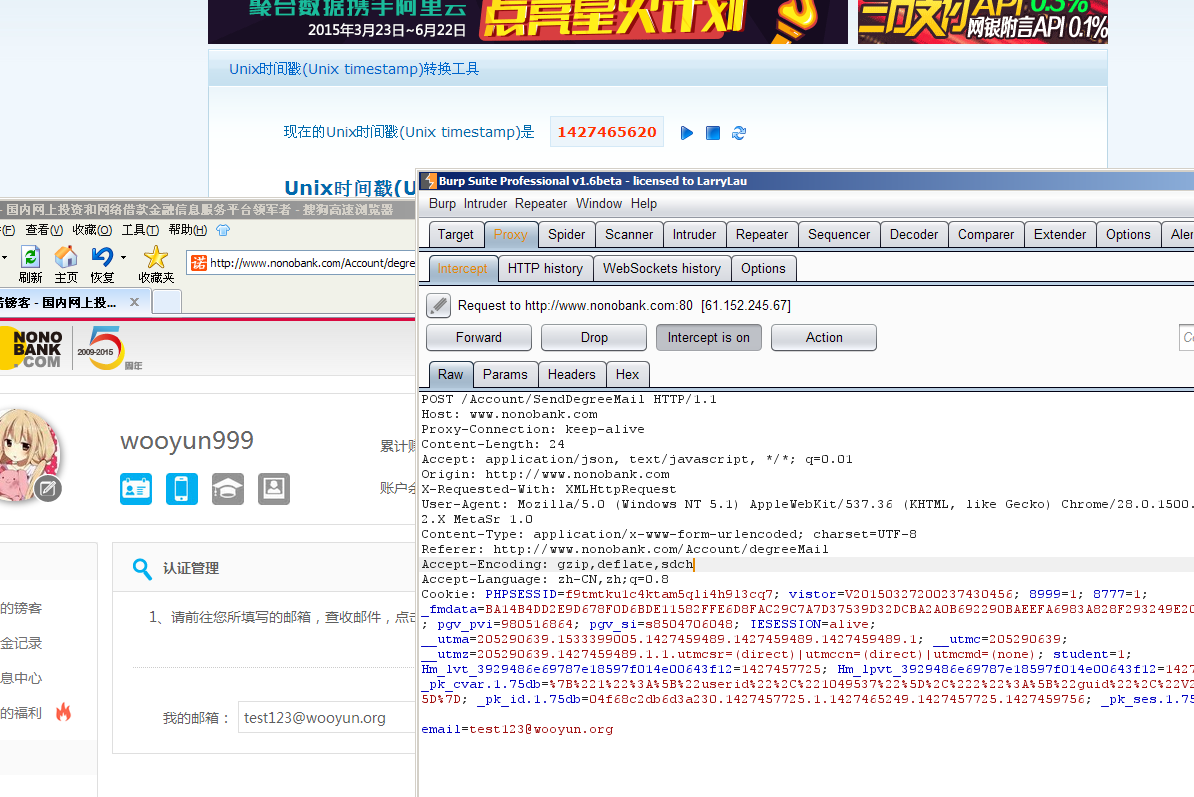1194x797 pixels.
Task: Click the 金记录 sidebar link
Action: point(21,643)
